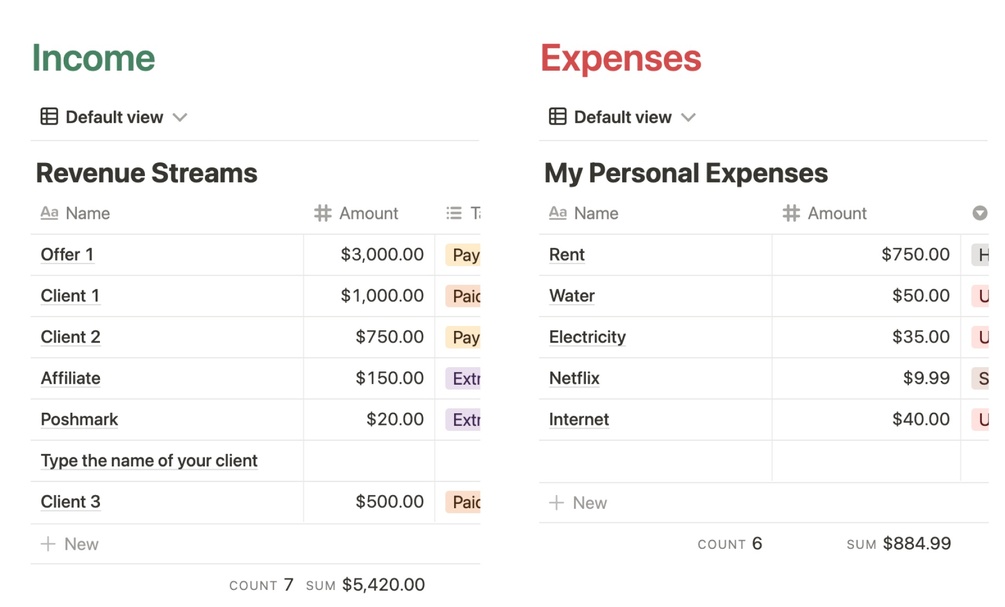The height and width of the screenshot is (607, 1005).
Task: Click the purple tag on Affiliate row
Action: [x=465, y=379]
